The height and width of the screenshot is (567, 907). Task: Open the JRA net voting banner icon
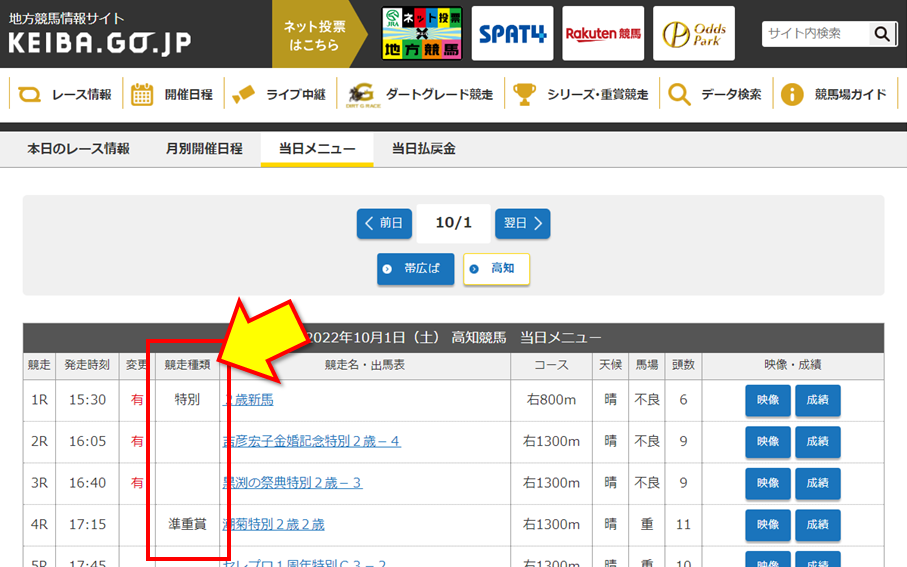pos(422,34)
